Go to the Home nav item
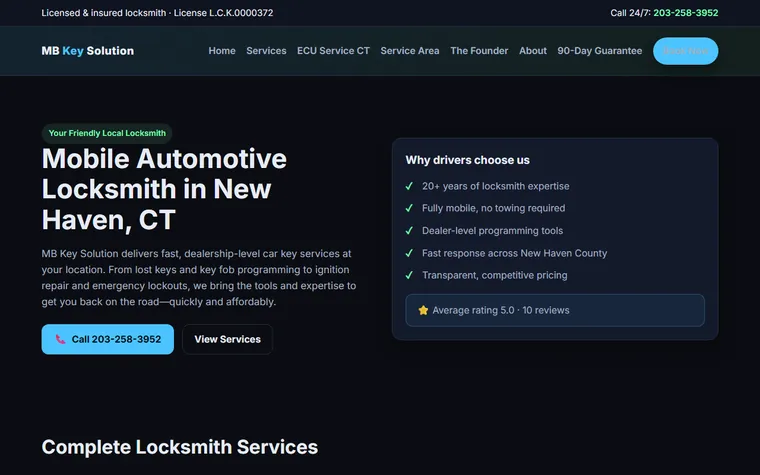The image size is (760, 475). (222, 51)
